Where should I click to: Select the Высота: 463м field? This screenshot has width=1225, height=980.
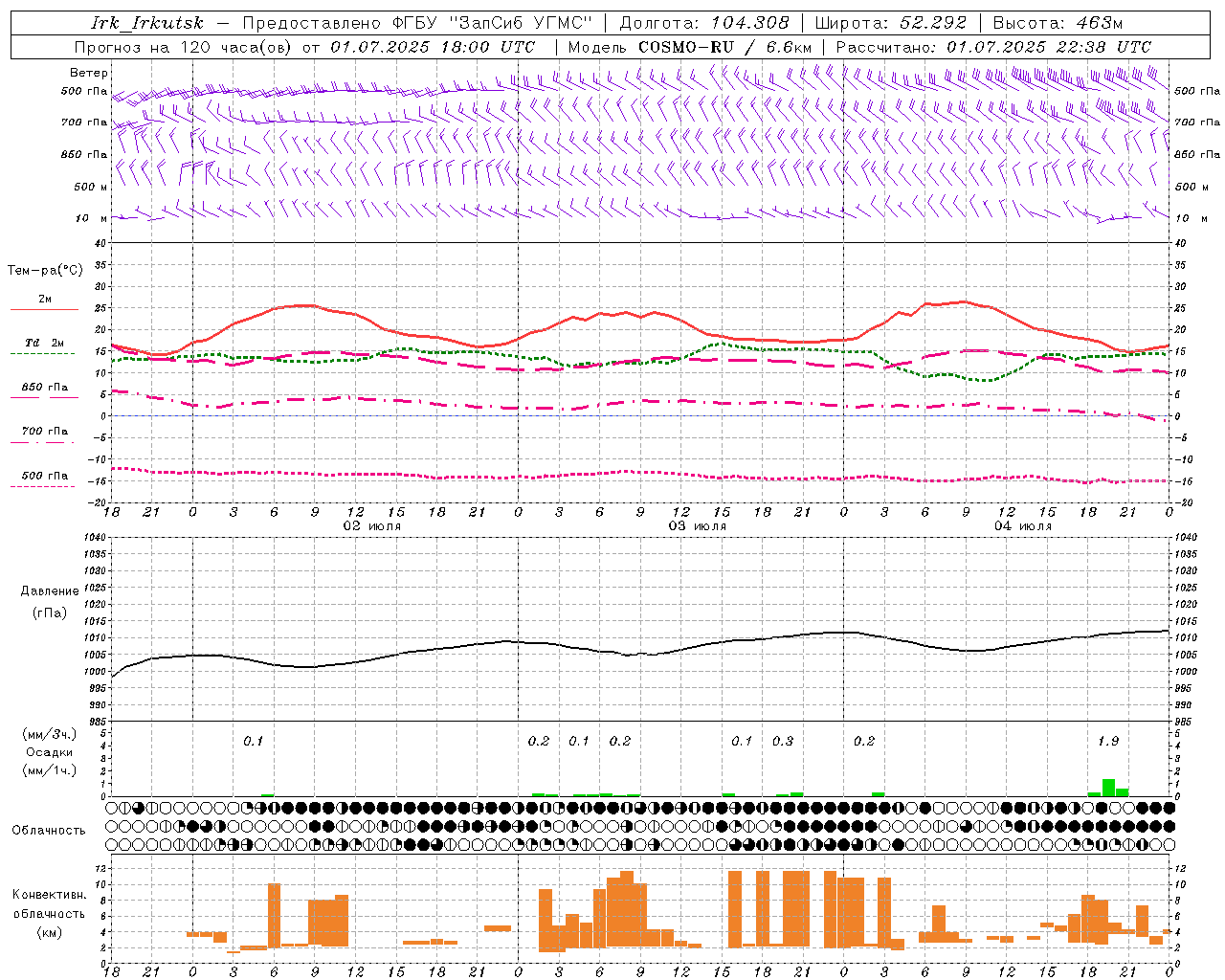coord(1058,23)
